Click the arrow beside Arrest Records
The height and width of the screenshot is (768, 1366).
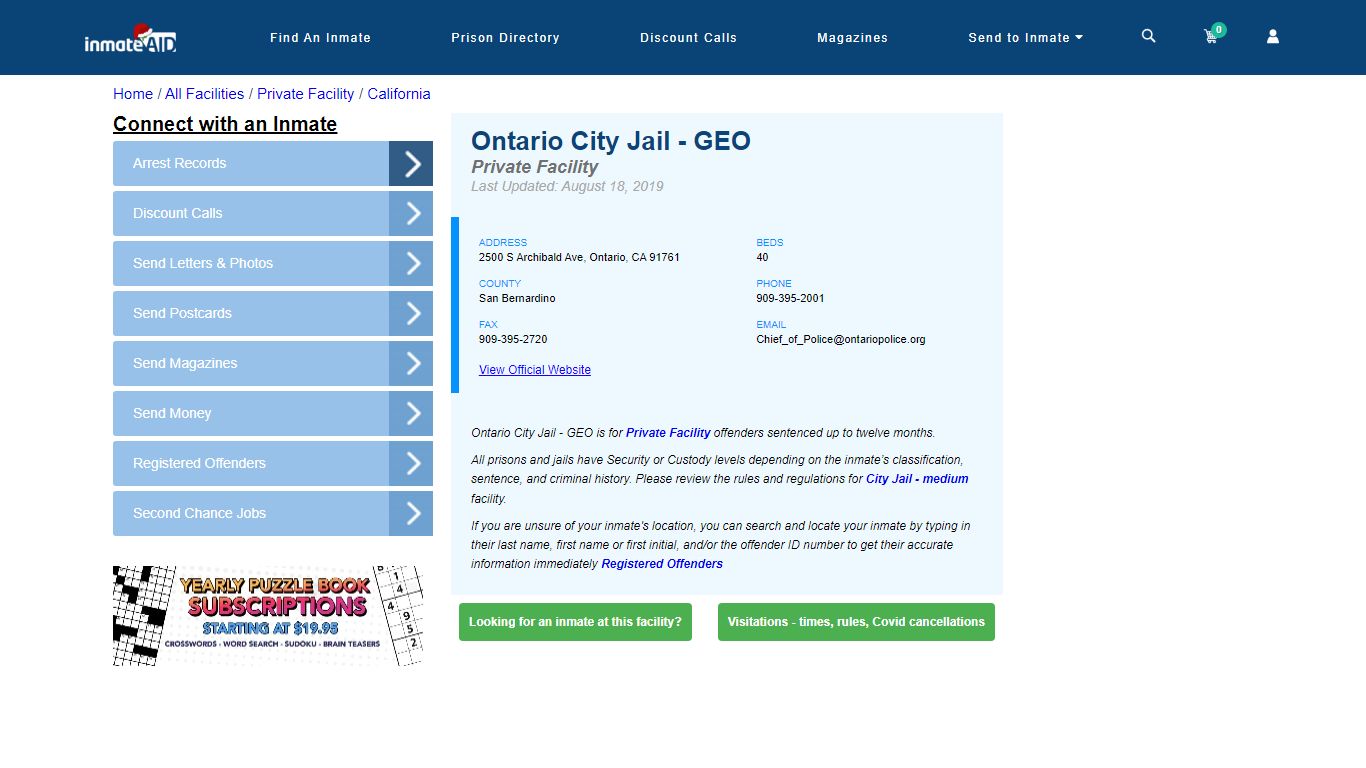point(411,163)
